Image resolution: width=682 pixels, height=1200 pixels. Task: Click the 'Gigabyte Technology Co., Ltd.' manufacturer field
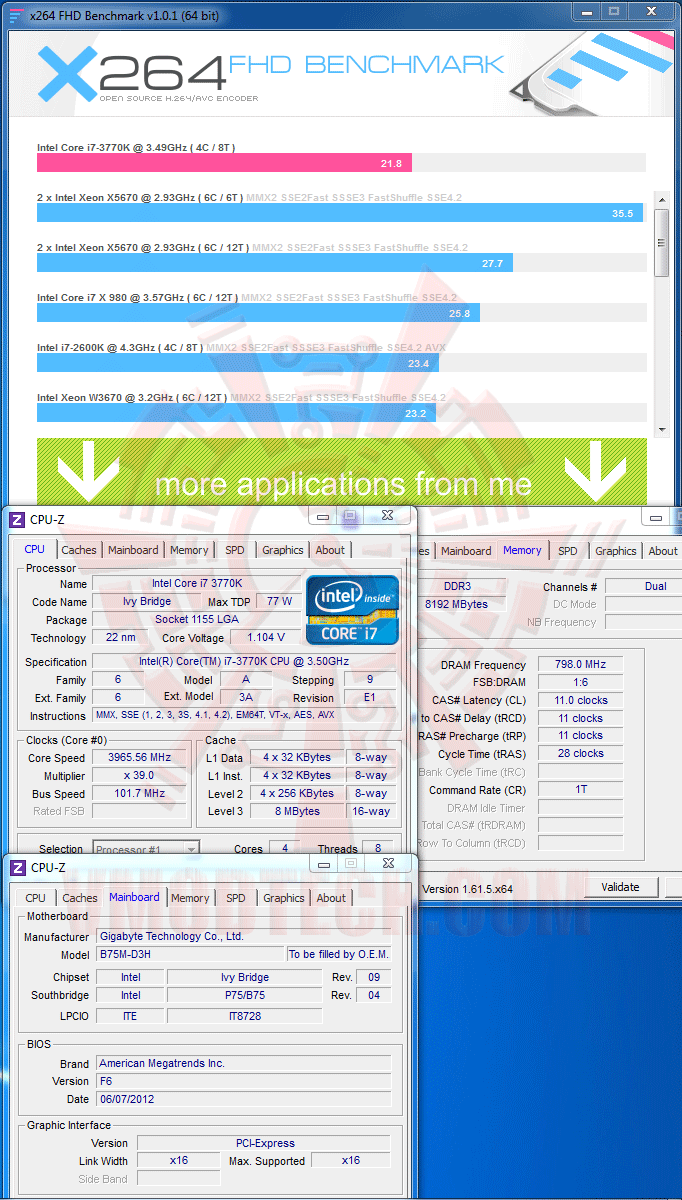243,936
